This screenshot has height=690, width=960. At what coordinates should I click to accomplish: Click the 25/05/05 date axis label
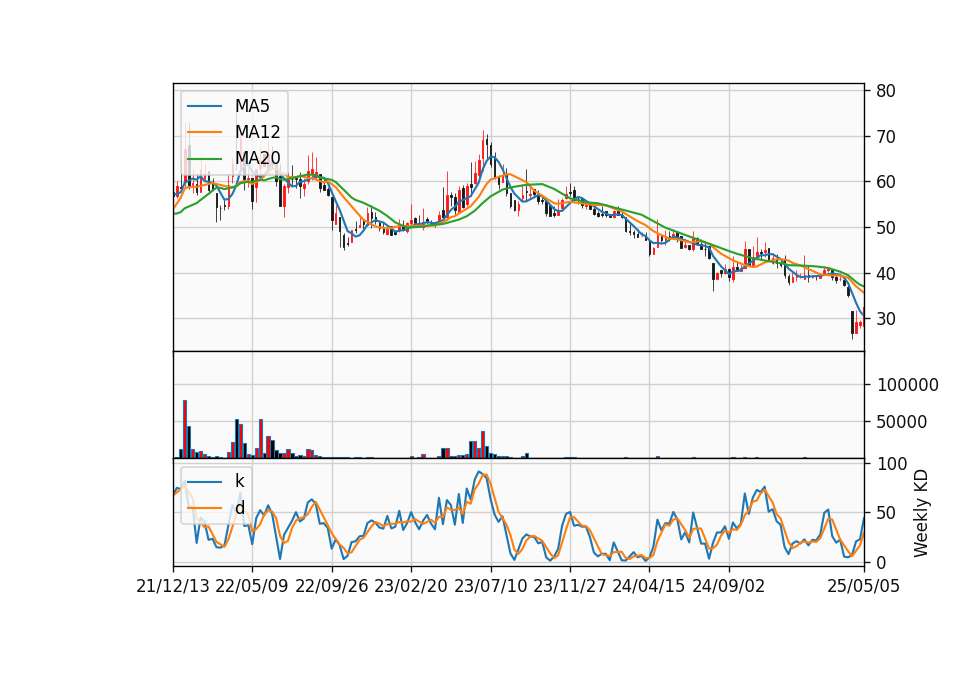point(864,586)
